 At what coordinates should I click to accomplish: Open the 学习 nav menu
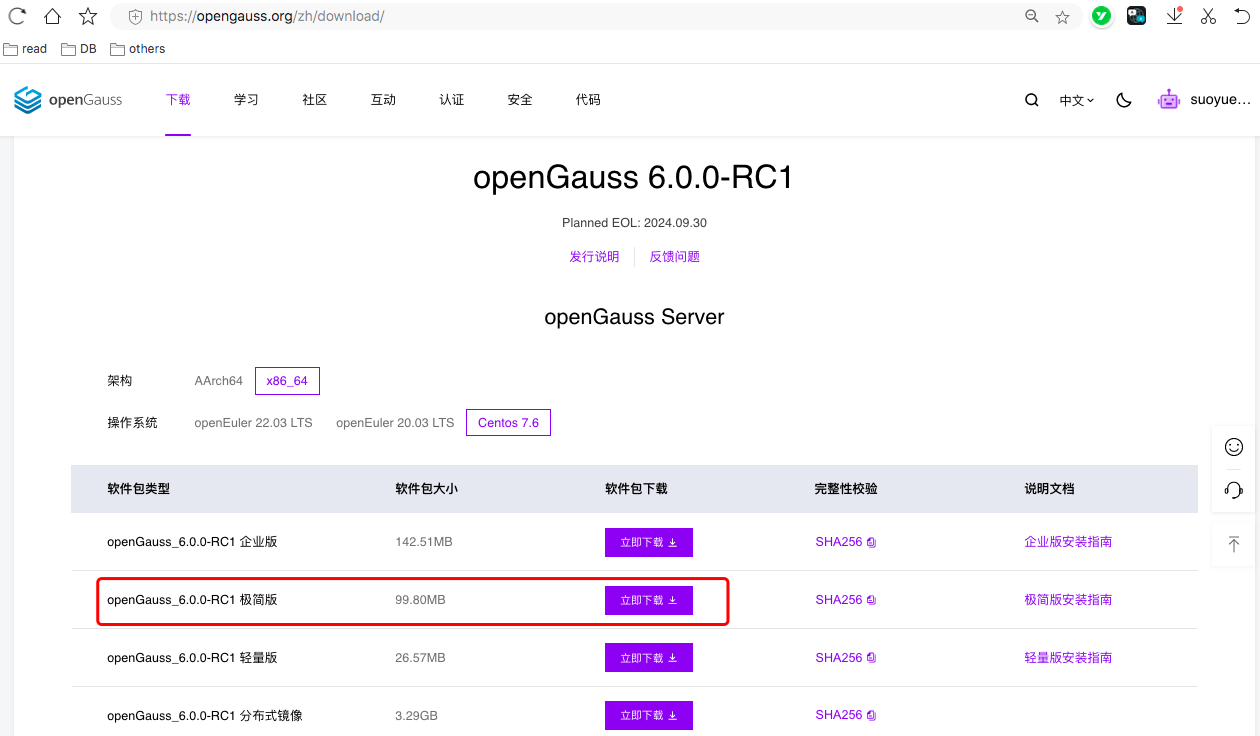[x=246, y=100]
